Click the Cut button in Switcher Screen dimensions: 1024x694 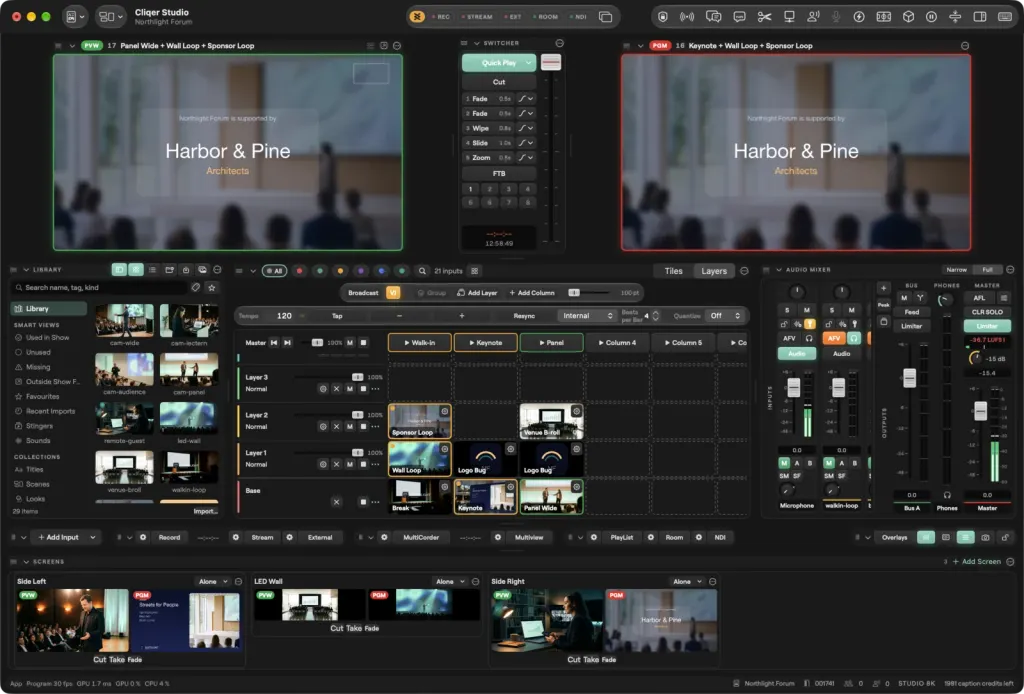click(499, 82)
